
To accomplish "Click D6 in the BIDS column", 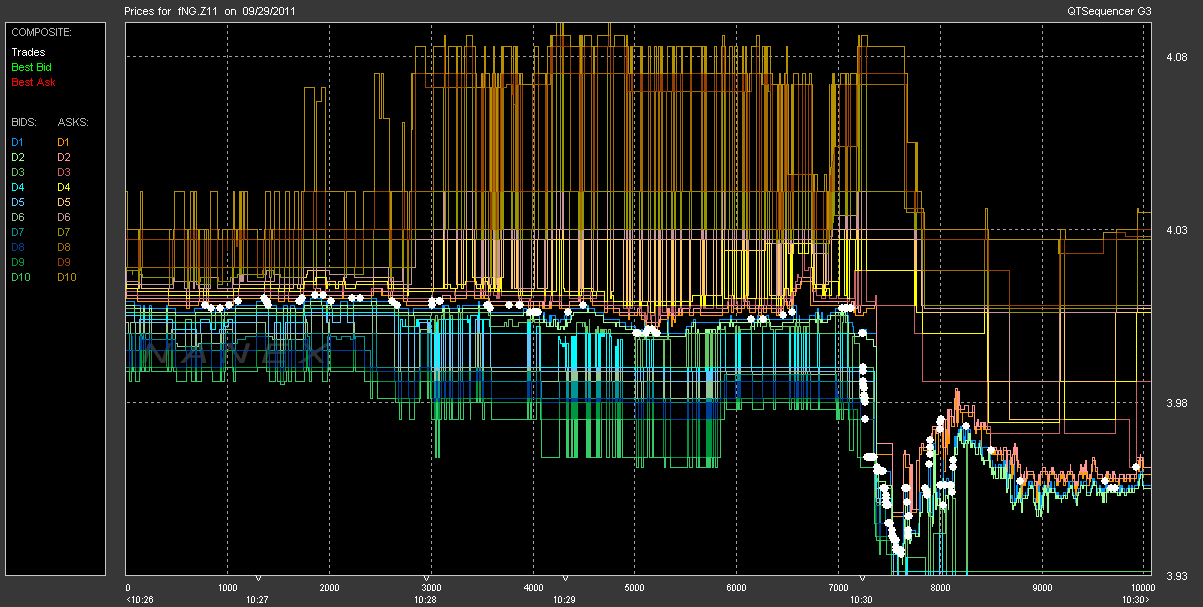I will pos(17,217).
